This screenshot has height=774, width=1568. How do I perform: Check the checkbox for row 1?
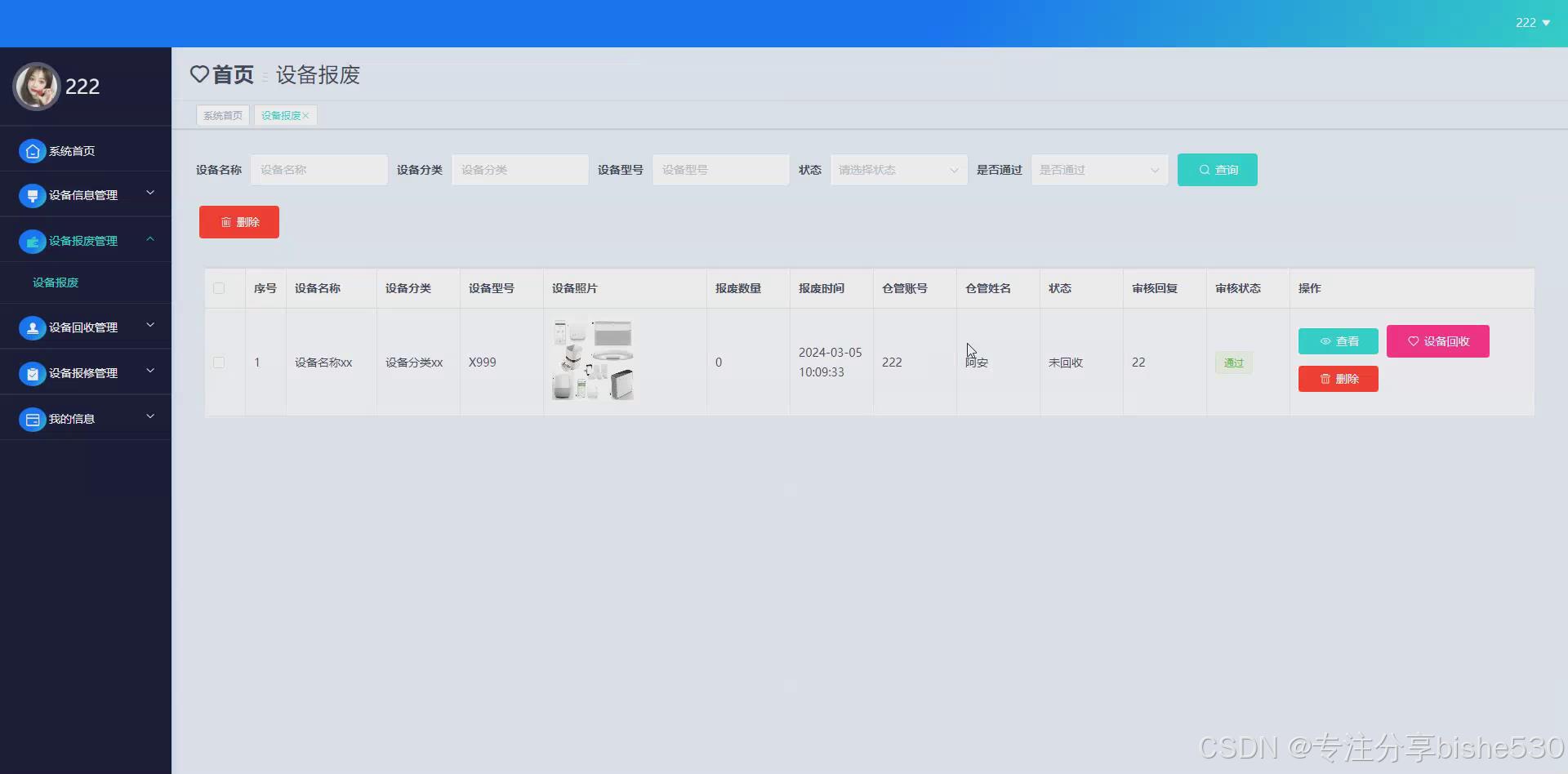tap(219, 362)
